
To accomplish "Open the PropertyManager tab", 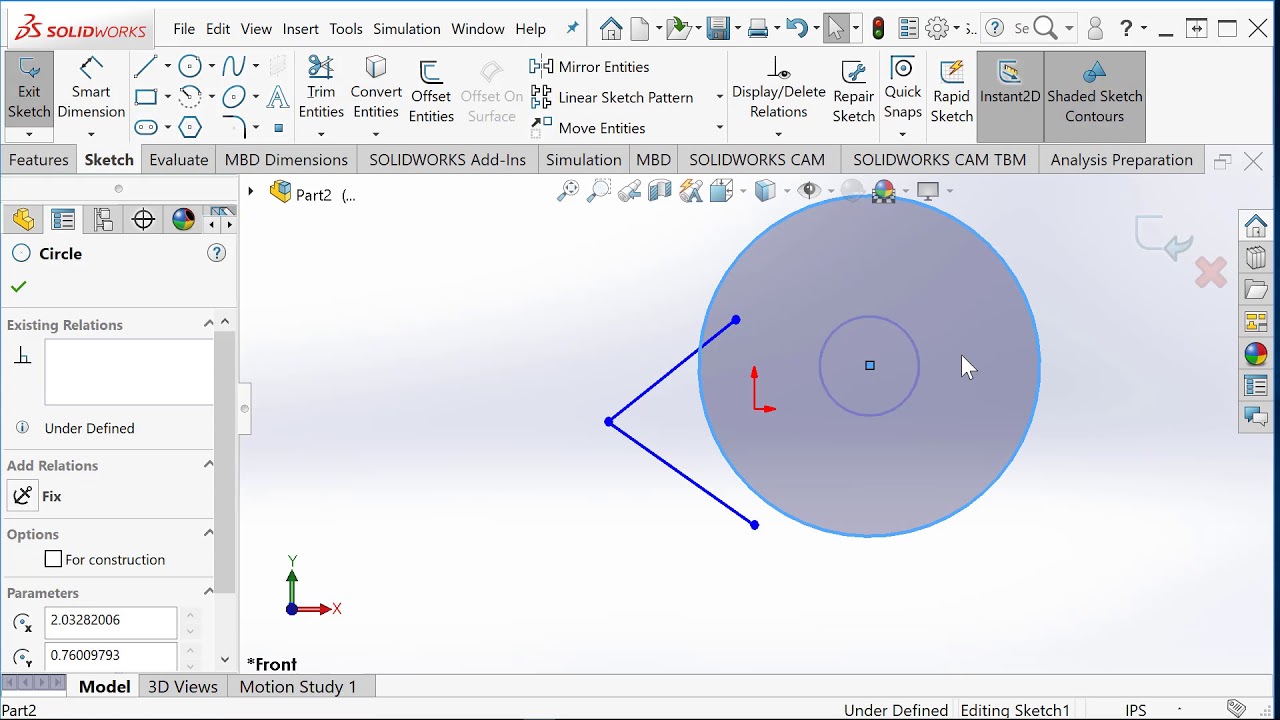I will point(63,220).
